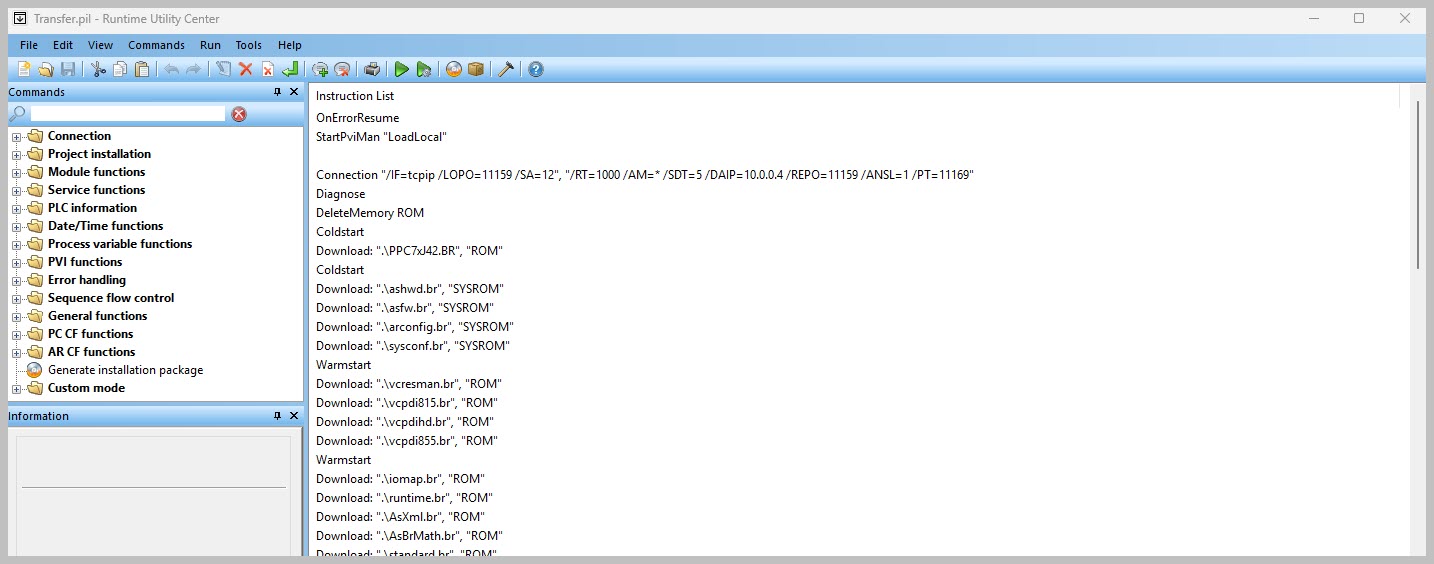Open the View menu
This screenshot has height=564, width=1434.
100,45
